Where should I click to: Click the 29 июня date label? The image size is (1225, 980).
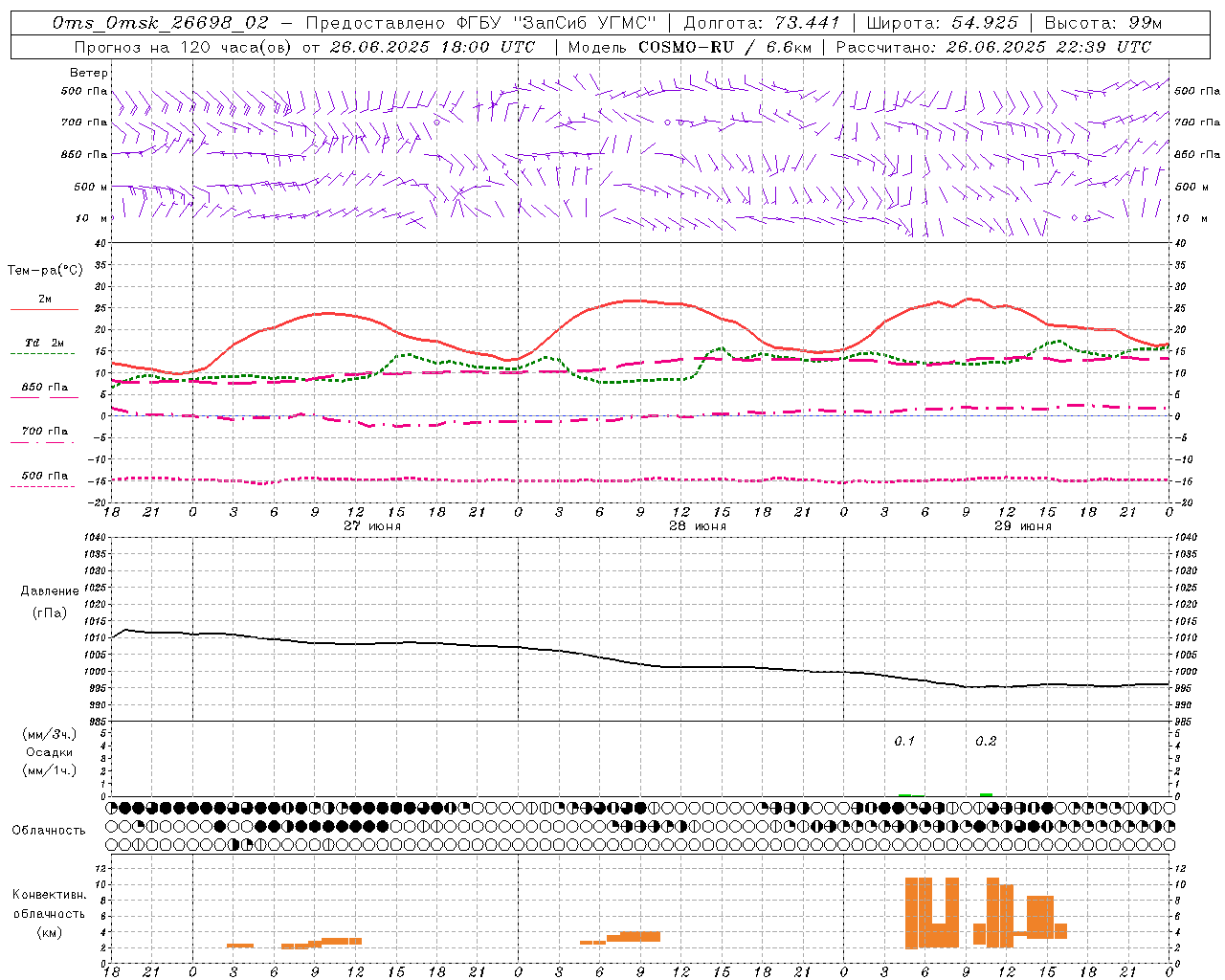coord(1023,526)
